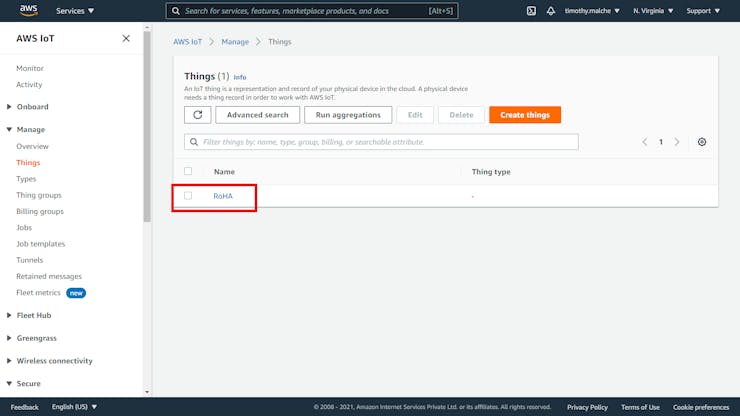This screenshot has height=416, width=740.
Task: Open Privacy Policy link
Action: click(x=587, y=407)
